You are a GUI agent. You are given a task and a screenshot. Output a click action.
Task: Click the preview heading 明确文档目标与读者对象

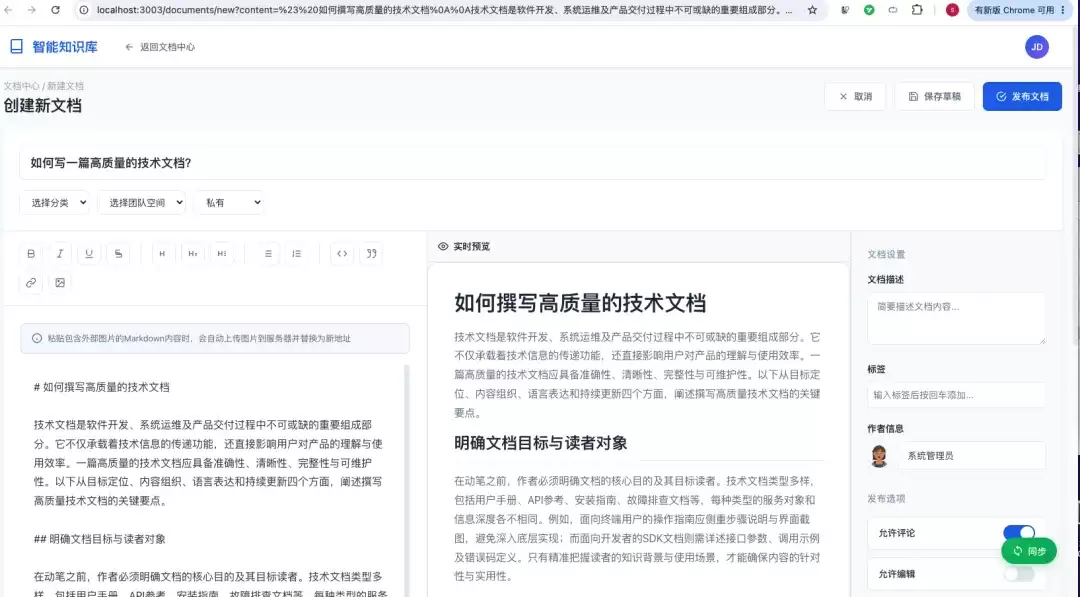tap(541, 443)
